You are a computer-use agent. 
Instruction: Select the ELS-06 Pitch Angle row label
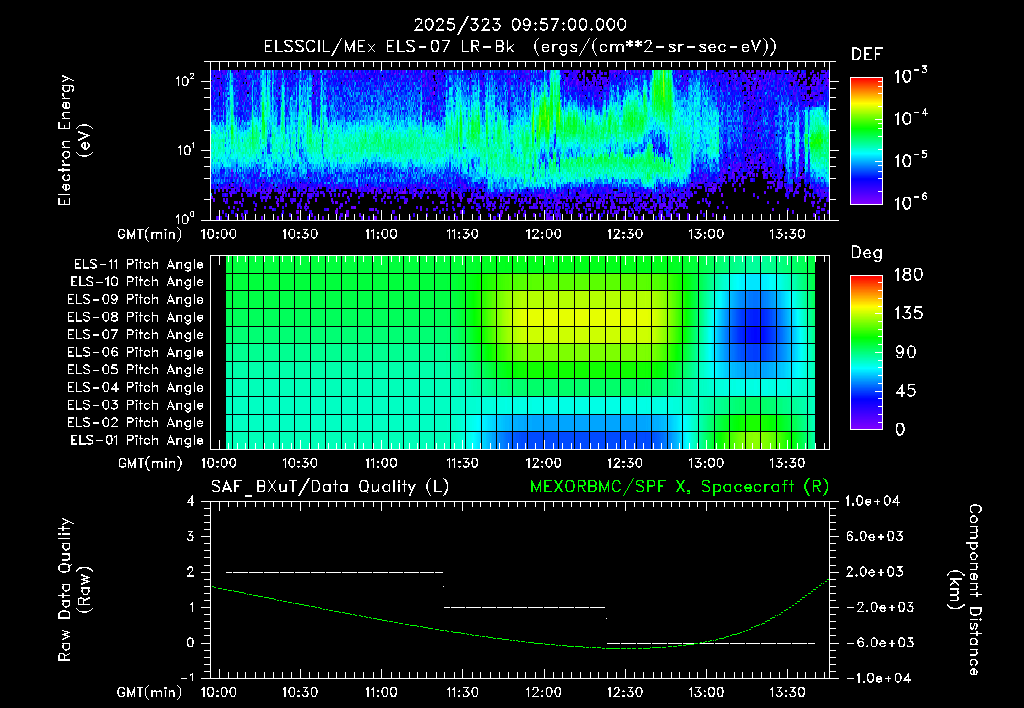click(136, 352)
